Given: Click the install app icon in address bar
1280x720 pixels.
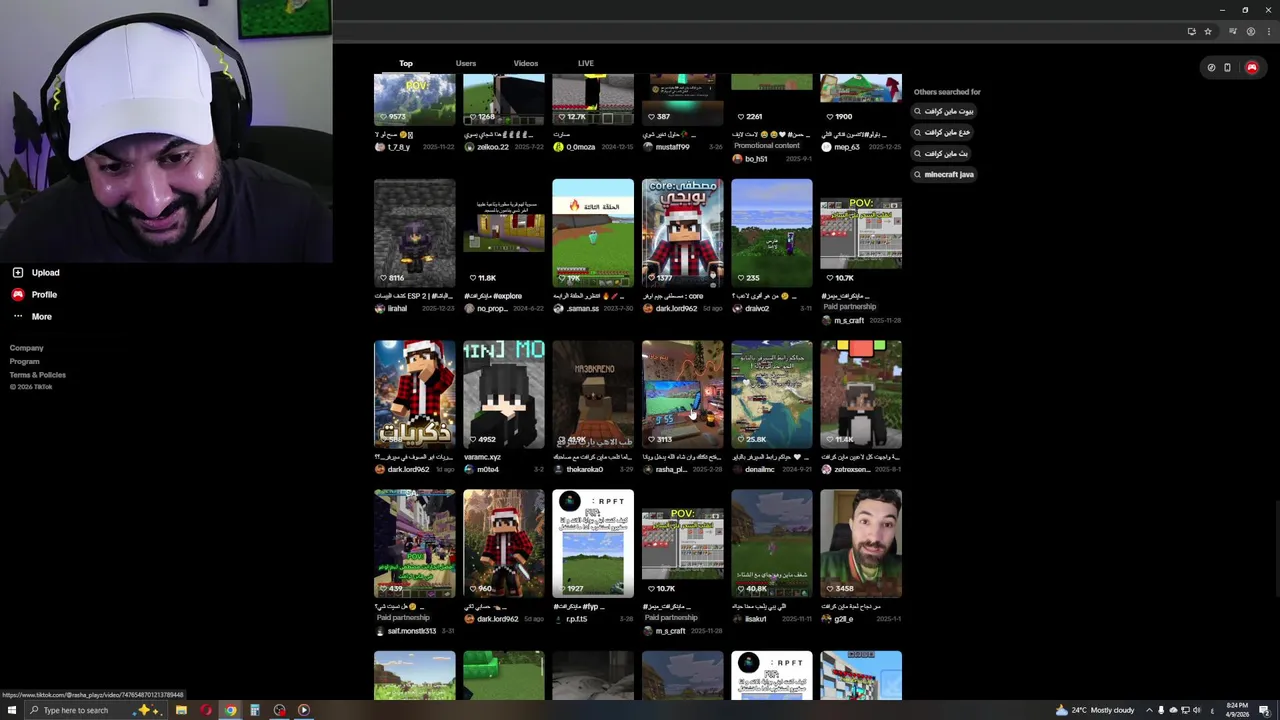Looking at the screenshot, I should [1191, 31].
